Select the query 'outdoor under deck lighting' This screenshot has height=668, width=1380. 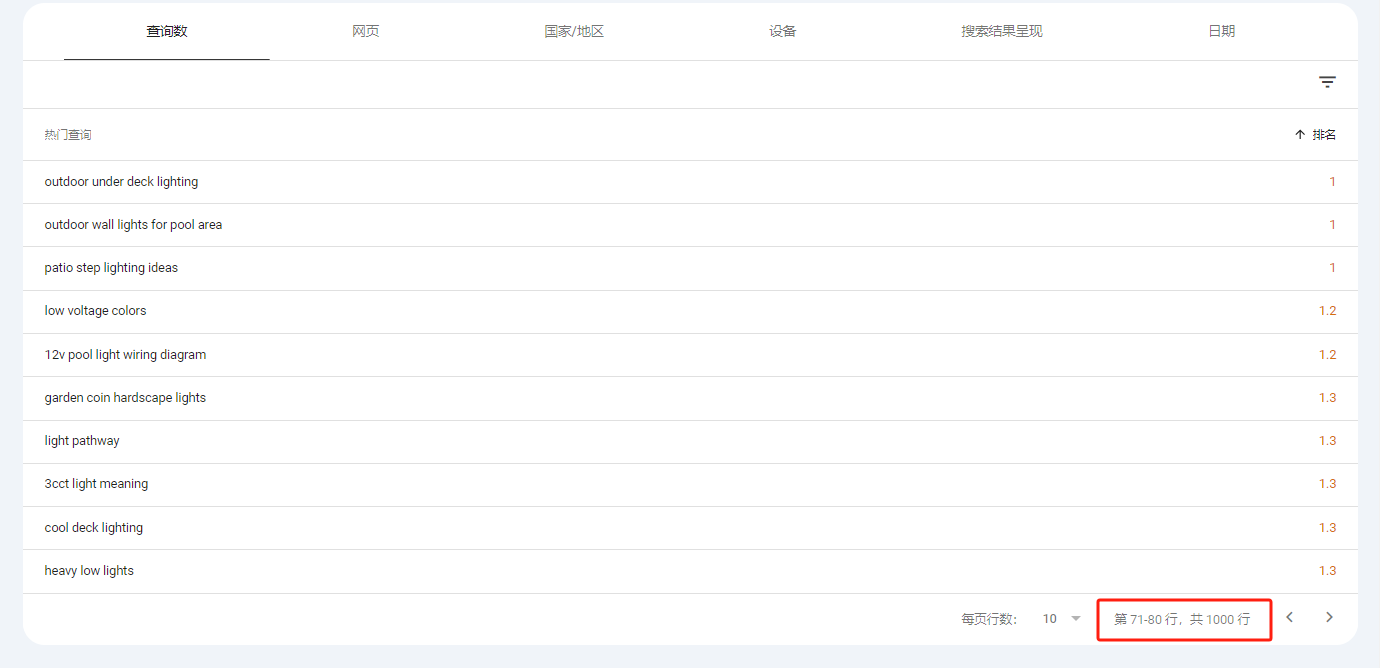coord(121,182)
